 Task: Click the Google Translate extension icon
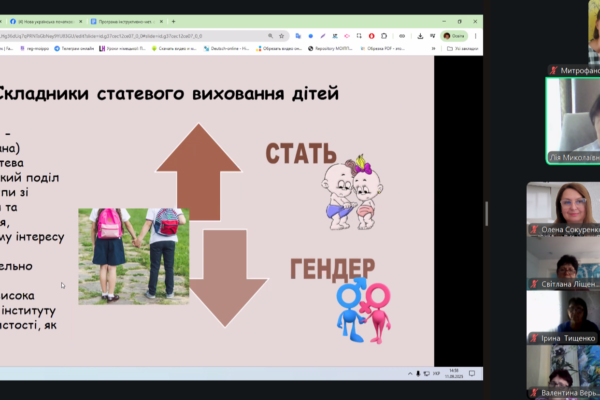click(298, 36)
